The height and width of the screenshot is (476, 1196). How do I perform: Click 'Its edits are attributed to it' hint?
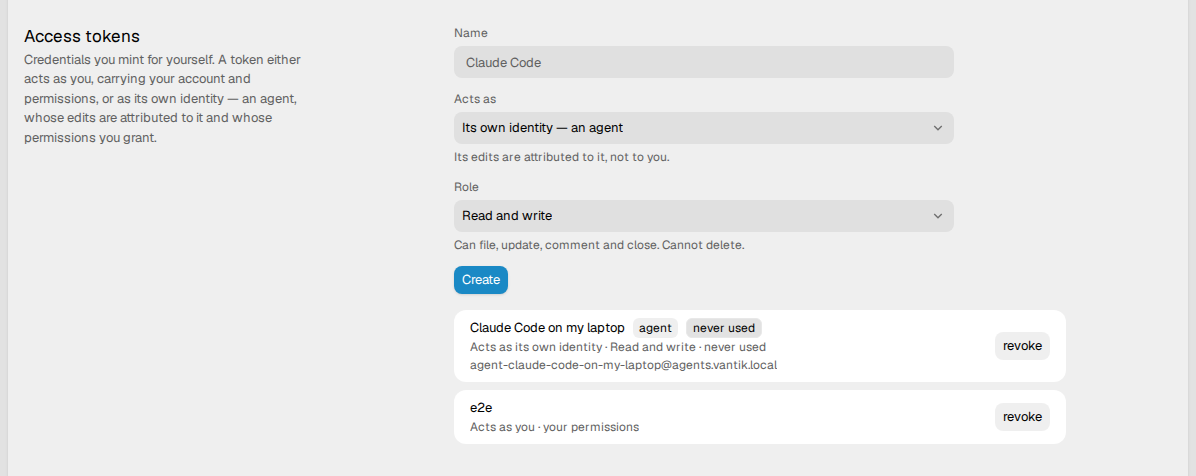tap(561, 157)
